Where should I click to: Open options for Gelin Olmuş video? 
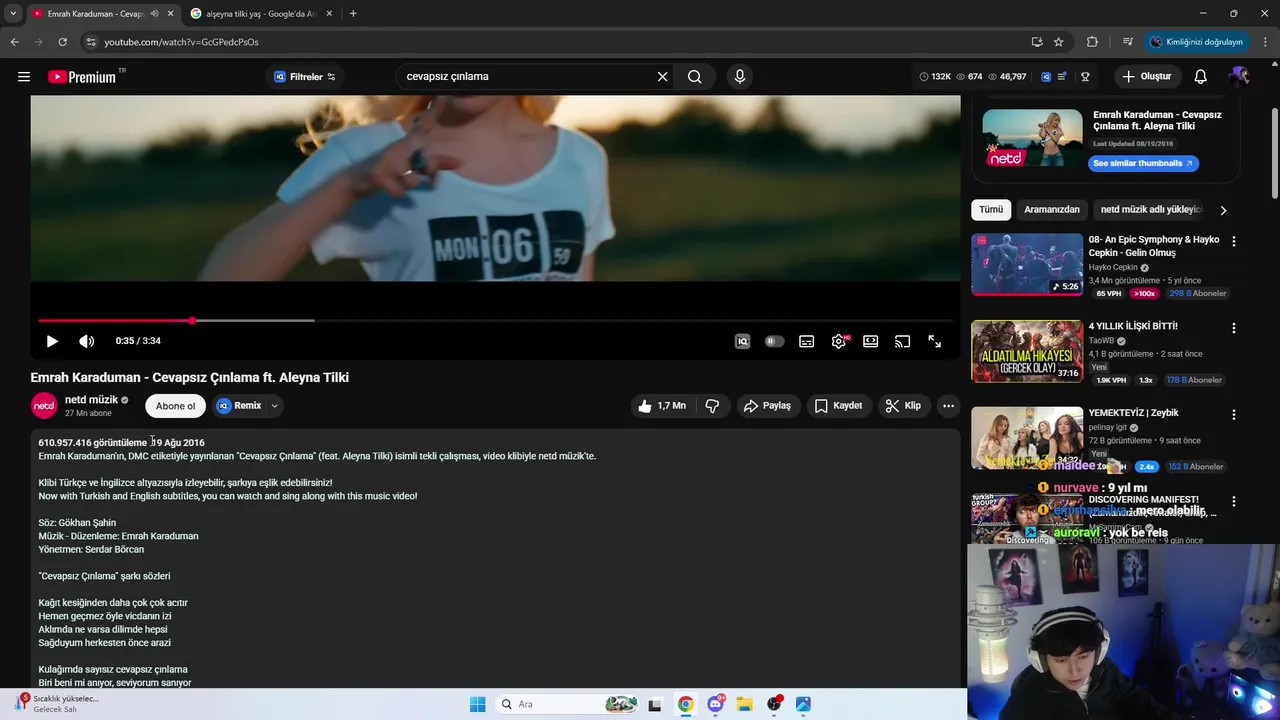click(1234, 241)
